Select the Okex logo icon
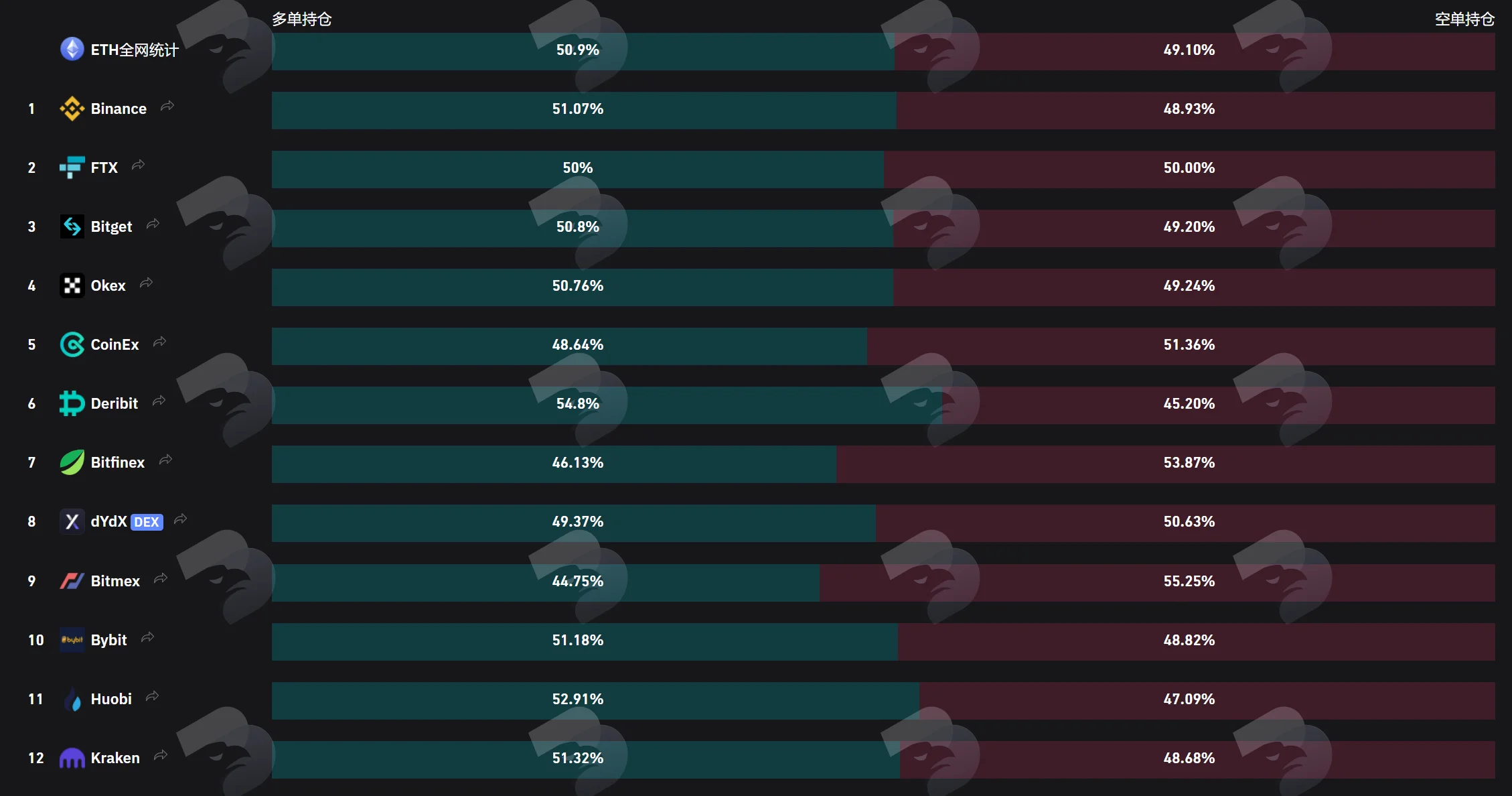 click(x=72, y=285)
